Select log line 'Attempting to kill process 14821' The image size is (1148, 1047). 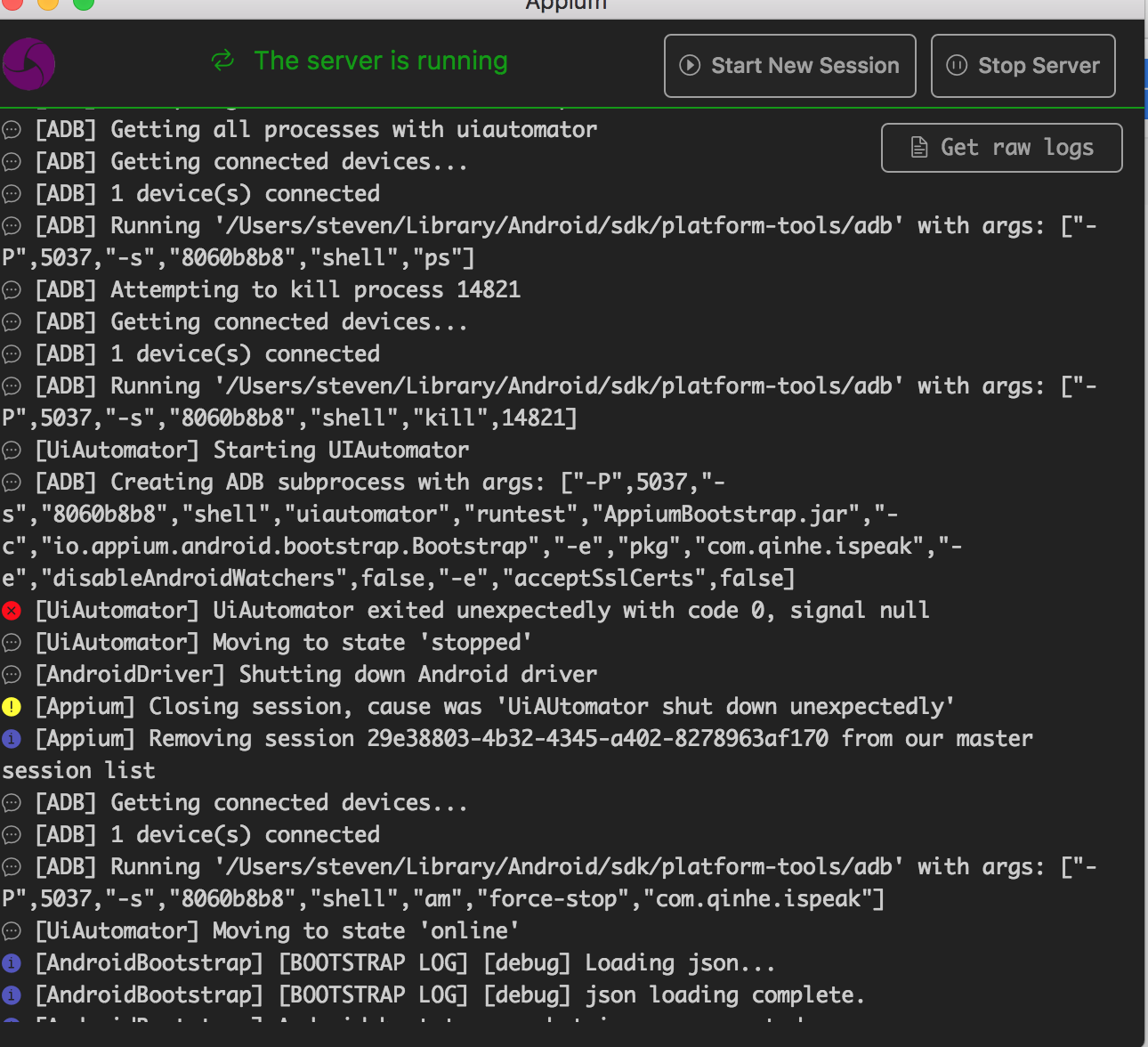(278, 290)
